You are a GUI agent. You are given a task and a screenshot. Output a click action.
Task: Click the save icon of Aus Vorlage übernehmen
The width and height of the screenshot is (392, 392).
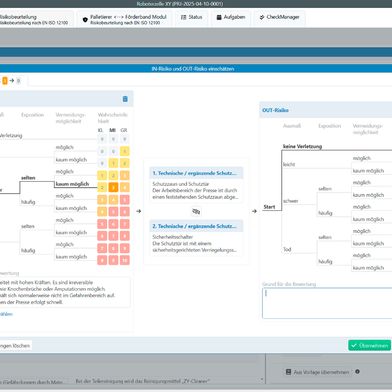pyautogui.click(x=289, y=372)
